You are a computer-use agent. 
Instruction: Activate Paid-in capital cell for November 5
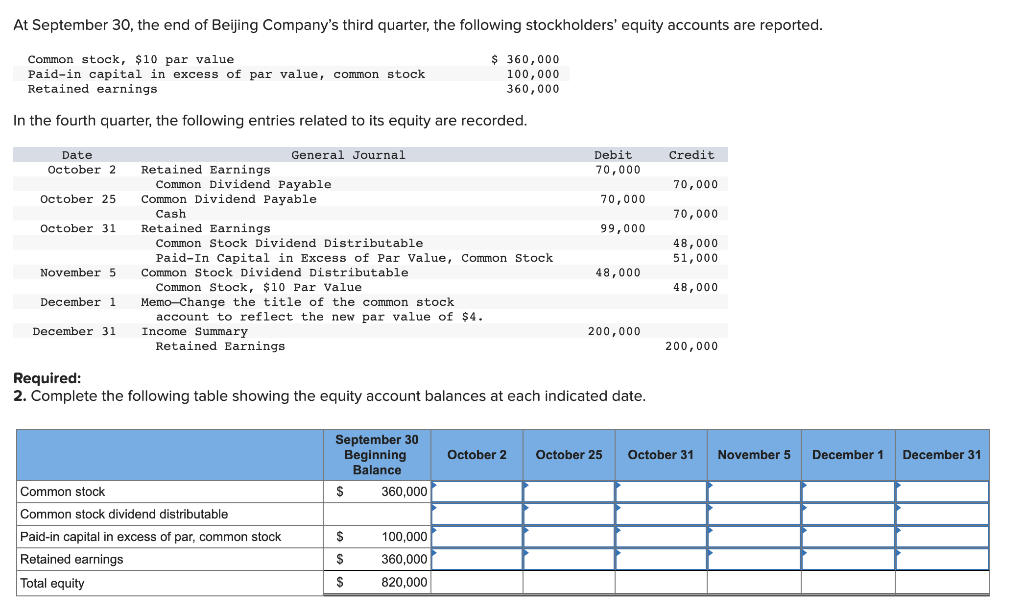point(754,537)
